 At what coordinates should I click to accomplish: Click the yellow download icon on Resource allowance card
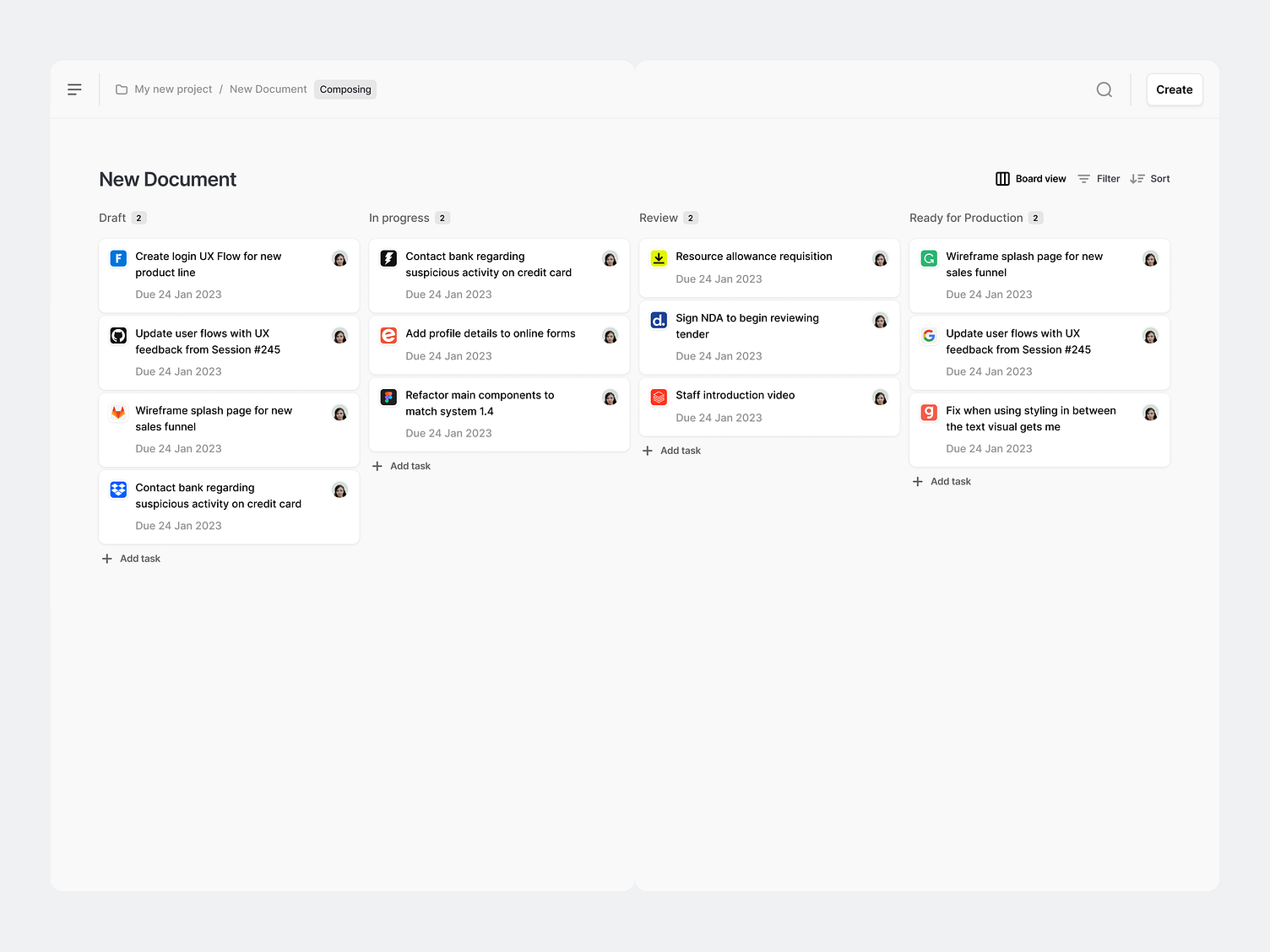pos(658,258)
